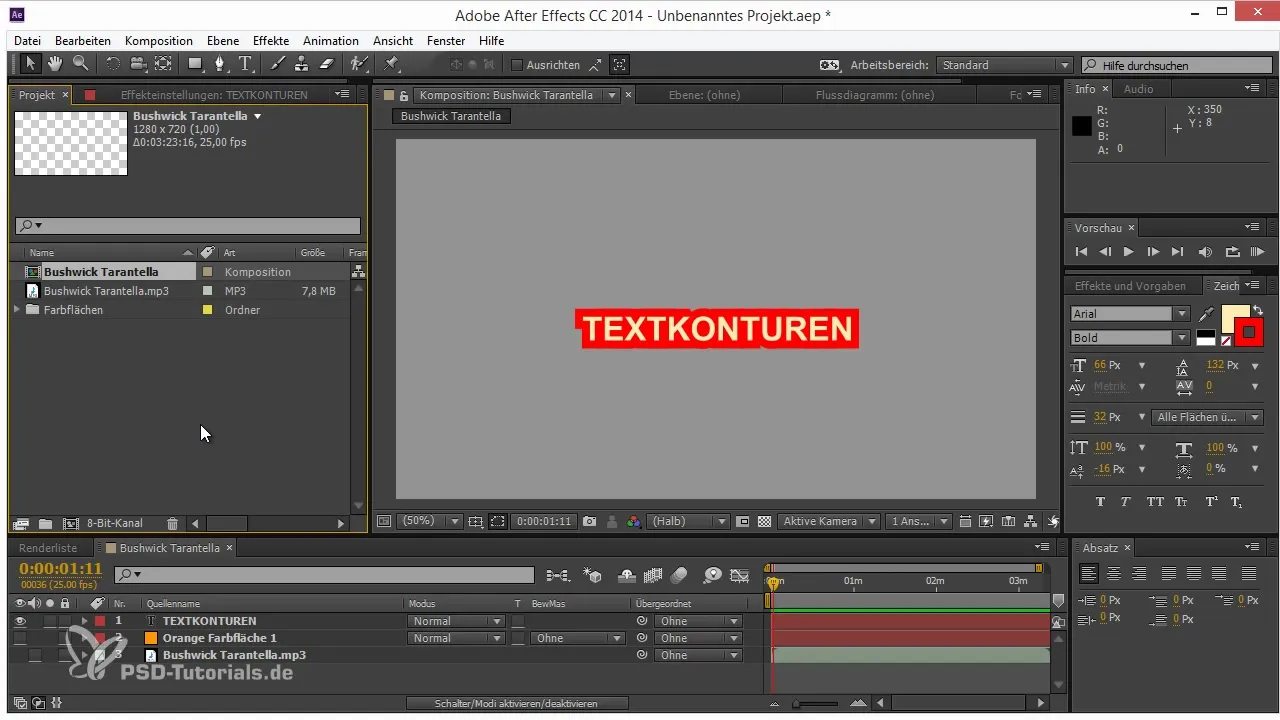Hide the TEXTKONTUREN layer eye toggle
This screenshot has width=1280, height=720.
(x=19, y=621)
